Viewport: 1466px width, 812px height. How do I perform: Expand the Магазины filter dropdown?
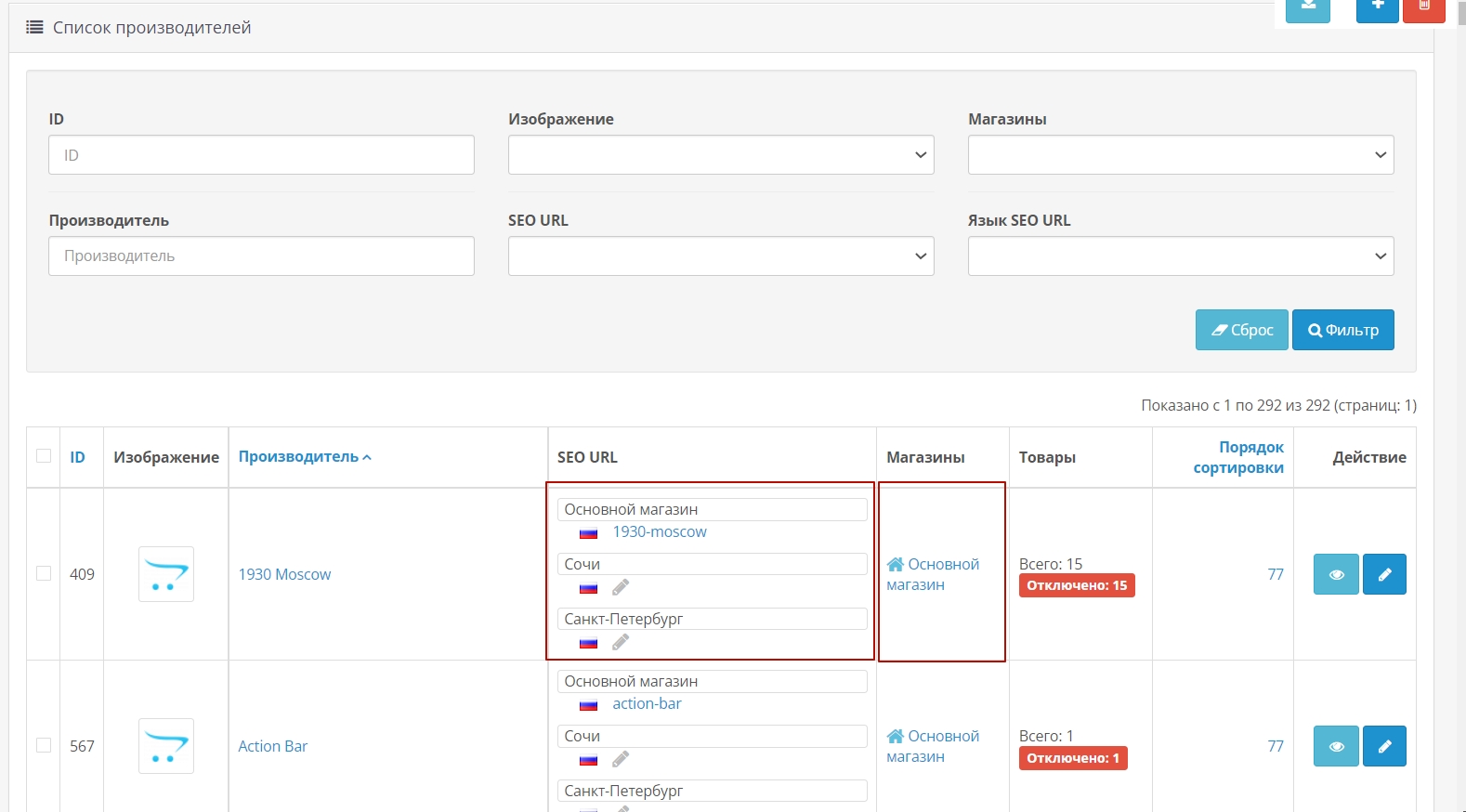1180,155
